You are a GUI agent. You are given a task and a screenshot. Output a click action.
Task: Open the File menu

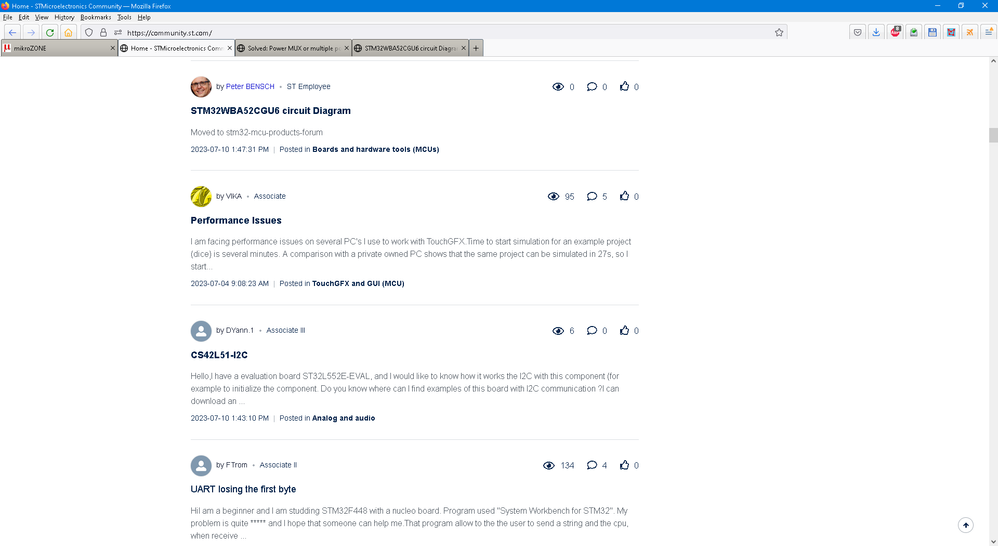point(8,17)
